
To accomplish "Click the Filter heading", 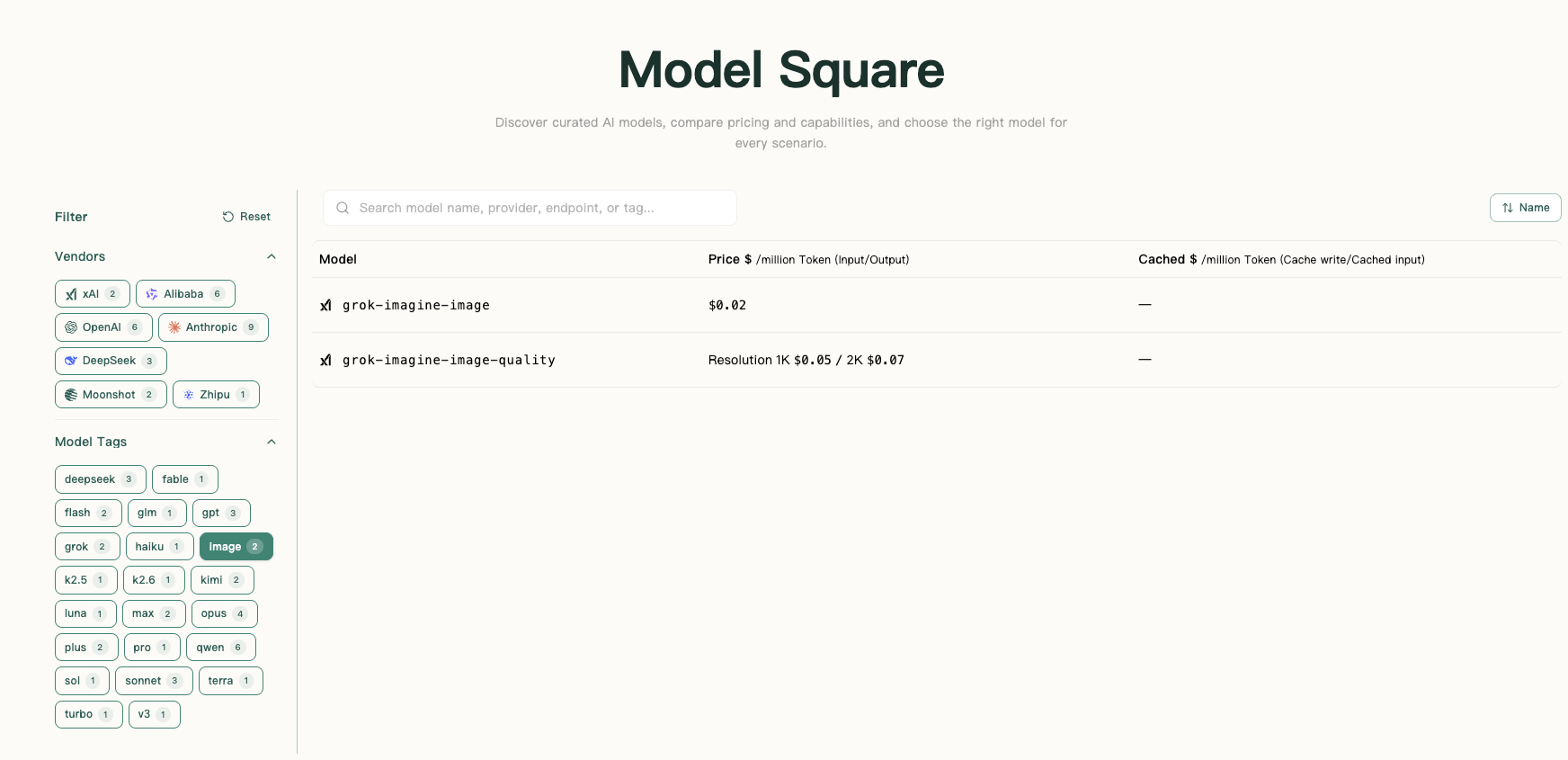I will click(x=71, y=217).
